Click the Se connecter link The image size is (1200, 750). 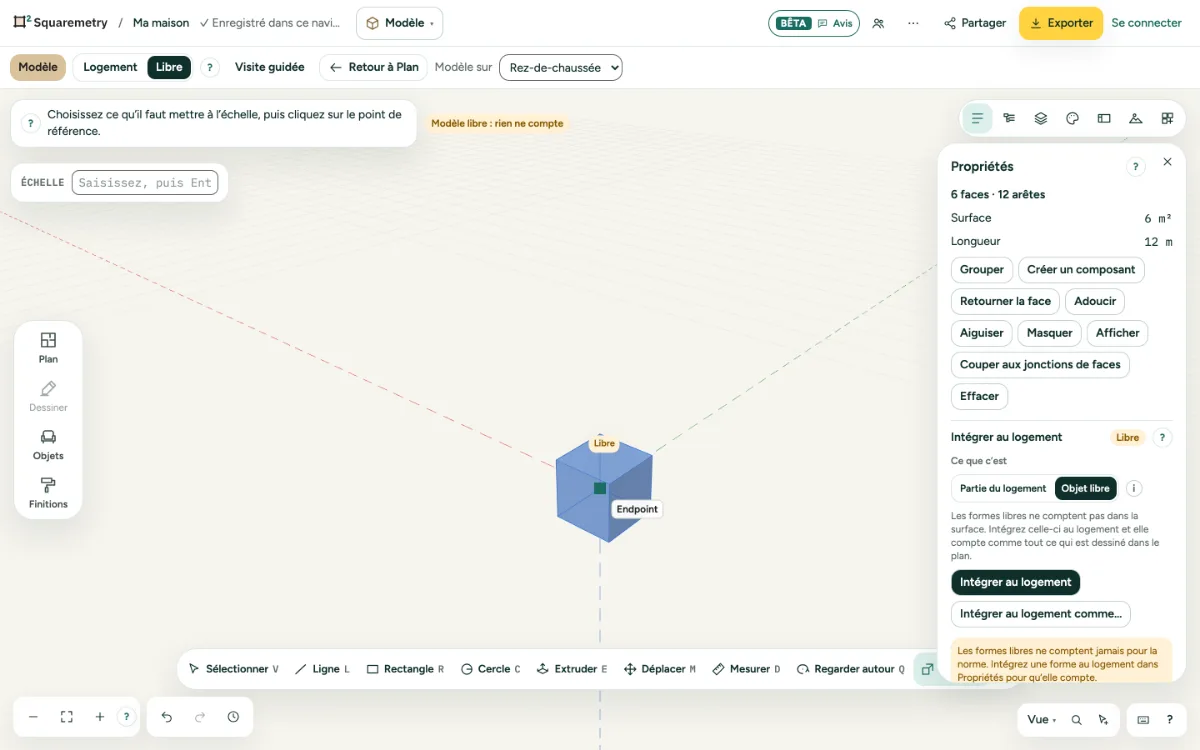pyautogui.click(x=1147, y=23)
